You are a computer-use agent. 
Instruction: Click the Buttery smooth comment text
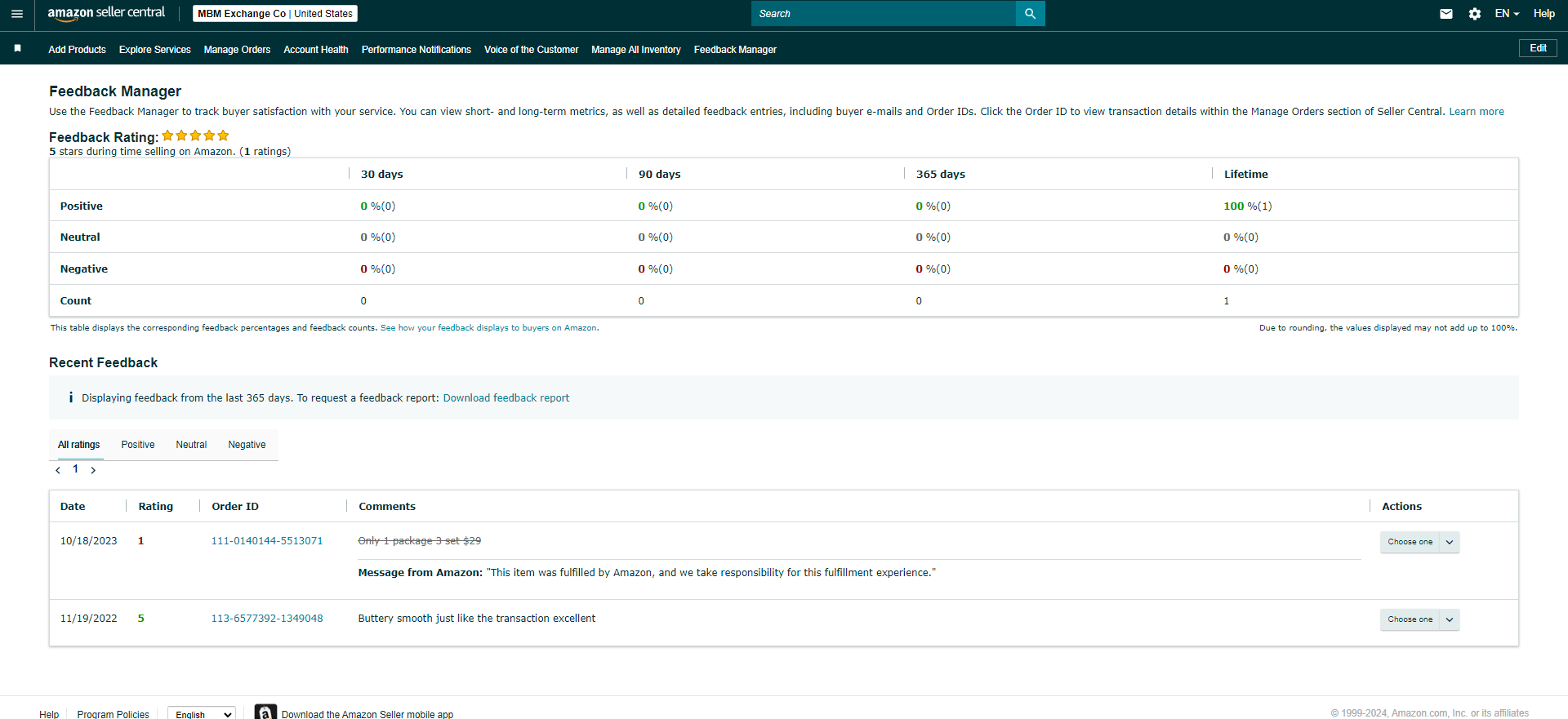pyautogui.click(x=477, y=619)
